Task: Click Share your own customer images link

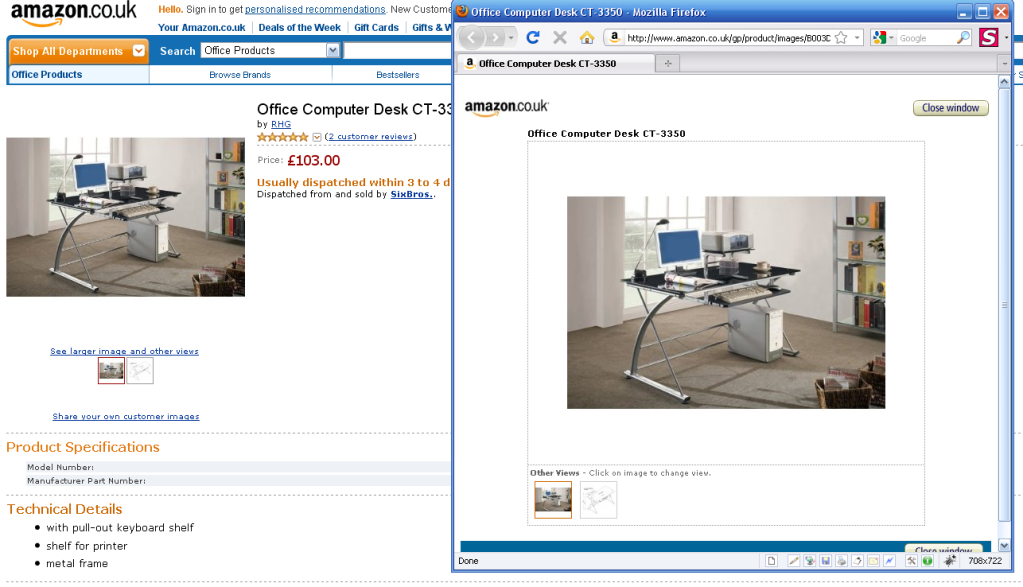Action: click(126, 416)
